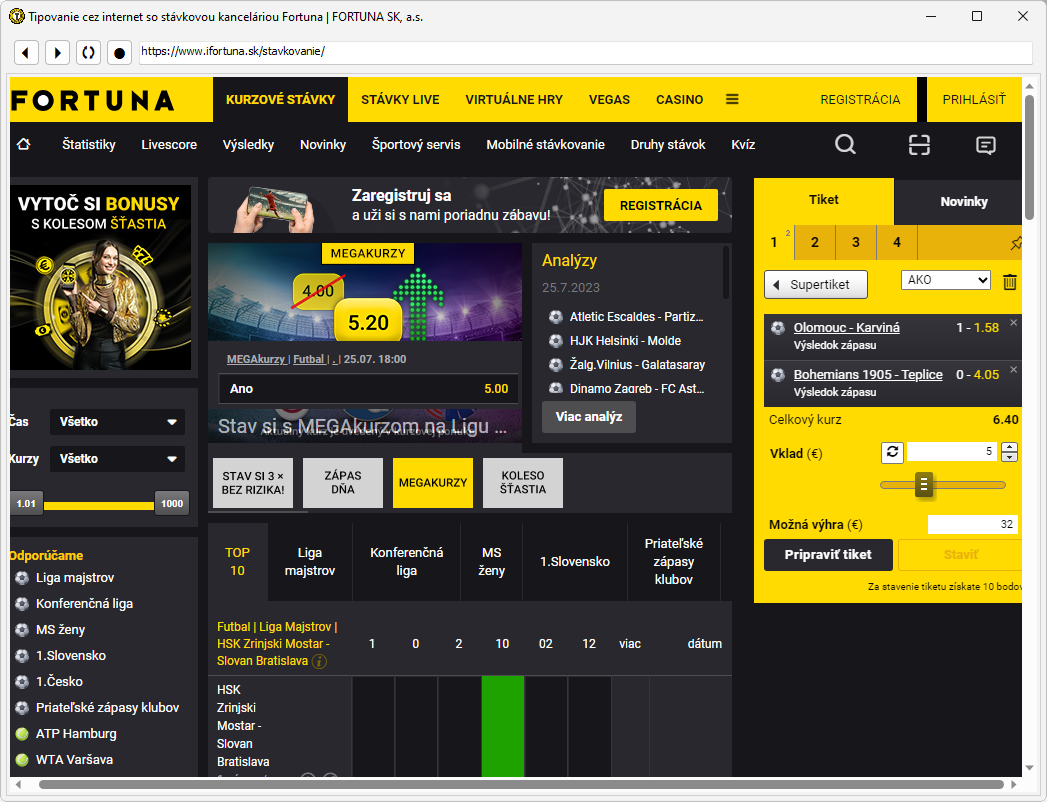Open the Livescore link in navigation
Image resolution: width=1047 pixels, height=802 pixels.
(x=169, y=144)
